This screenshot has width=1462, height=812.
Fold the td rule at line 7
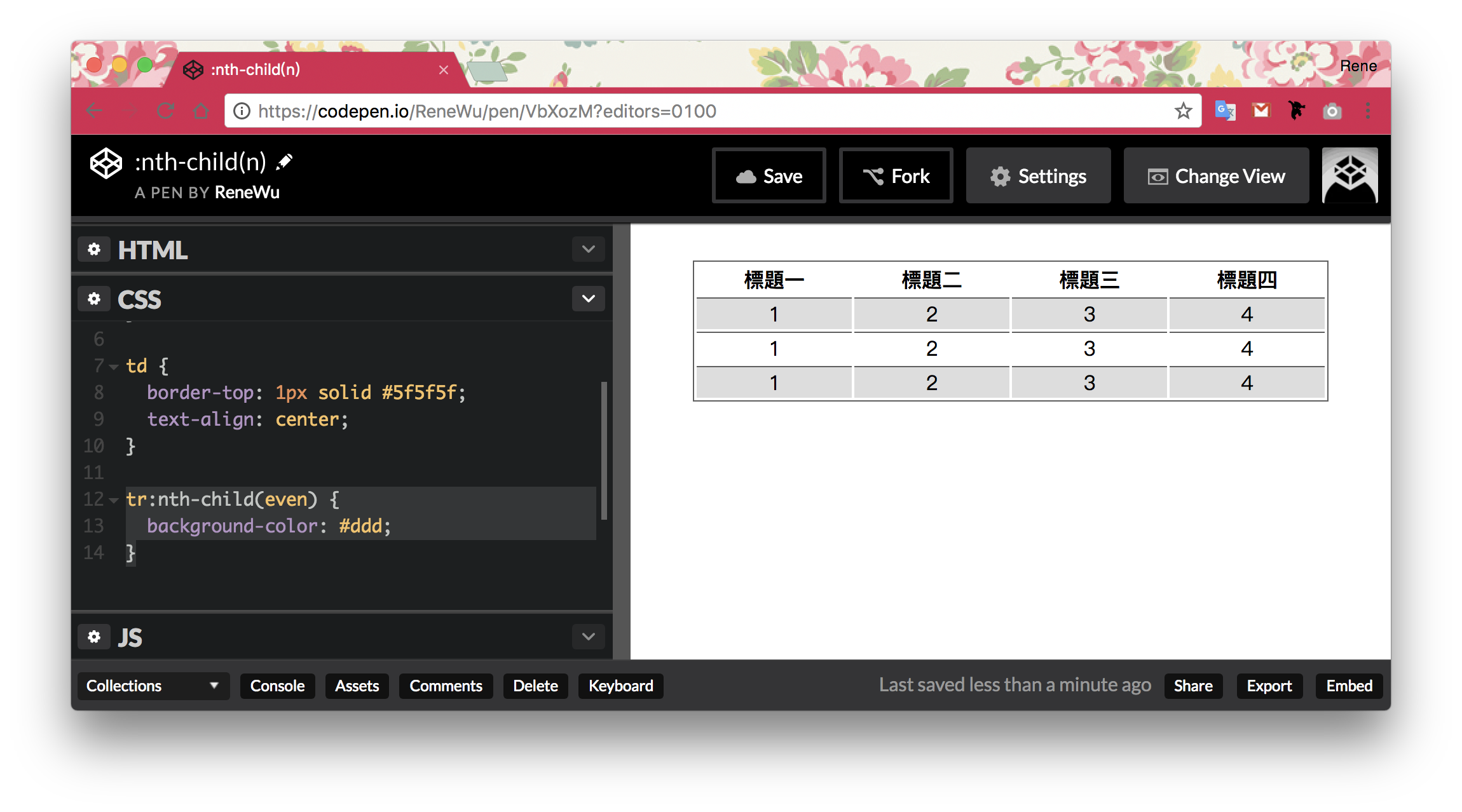point(114,367)
